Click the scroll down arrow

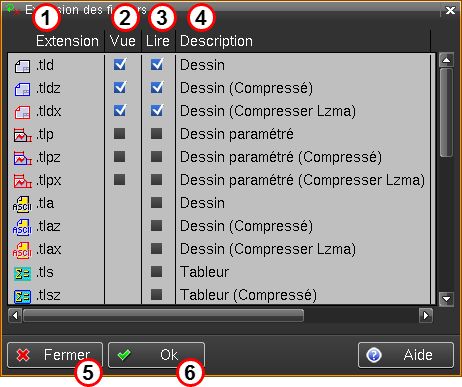coord(446,298)
